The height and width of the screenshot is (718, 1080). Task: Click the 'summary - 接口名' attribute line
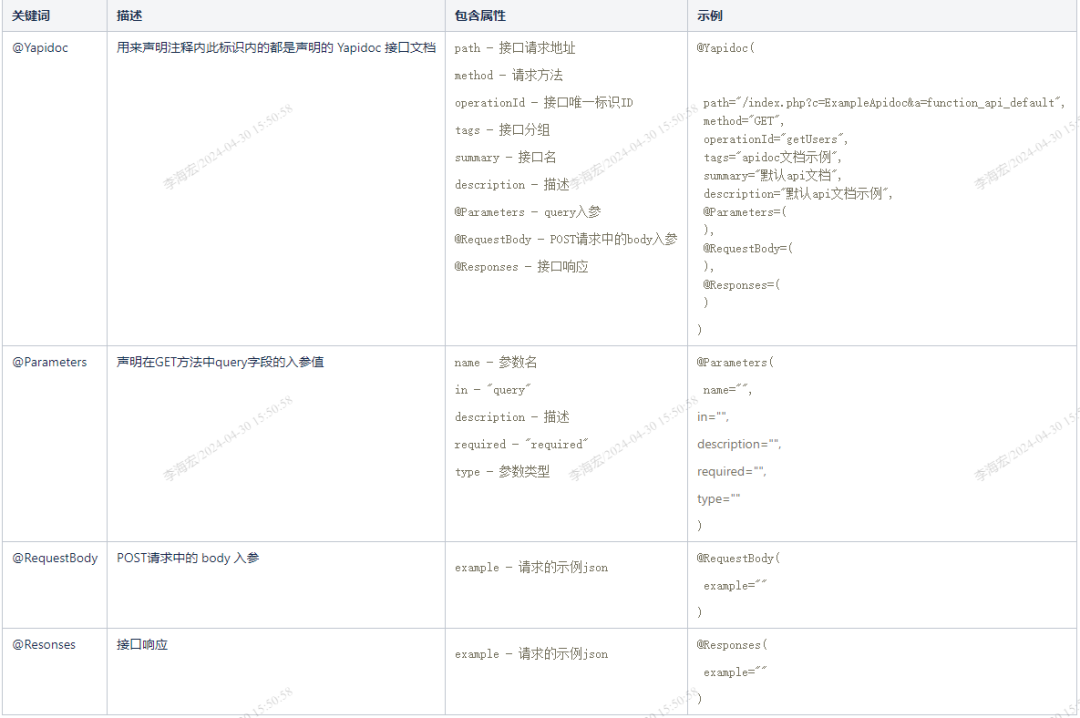pyautogui.click(x=506, y=157)
